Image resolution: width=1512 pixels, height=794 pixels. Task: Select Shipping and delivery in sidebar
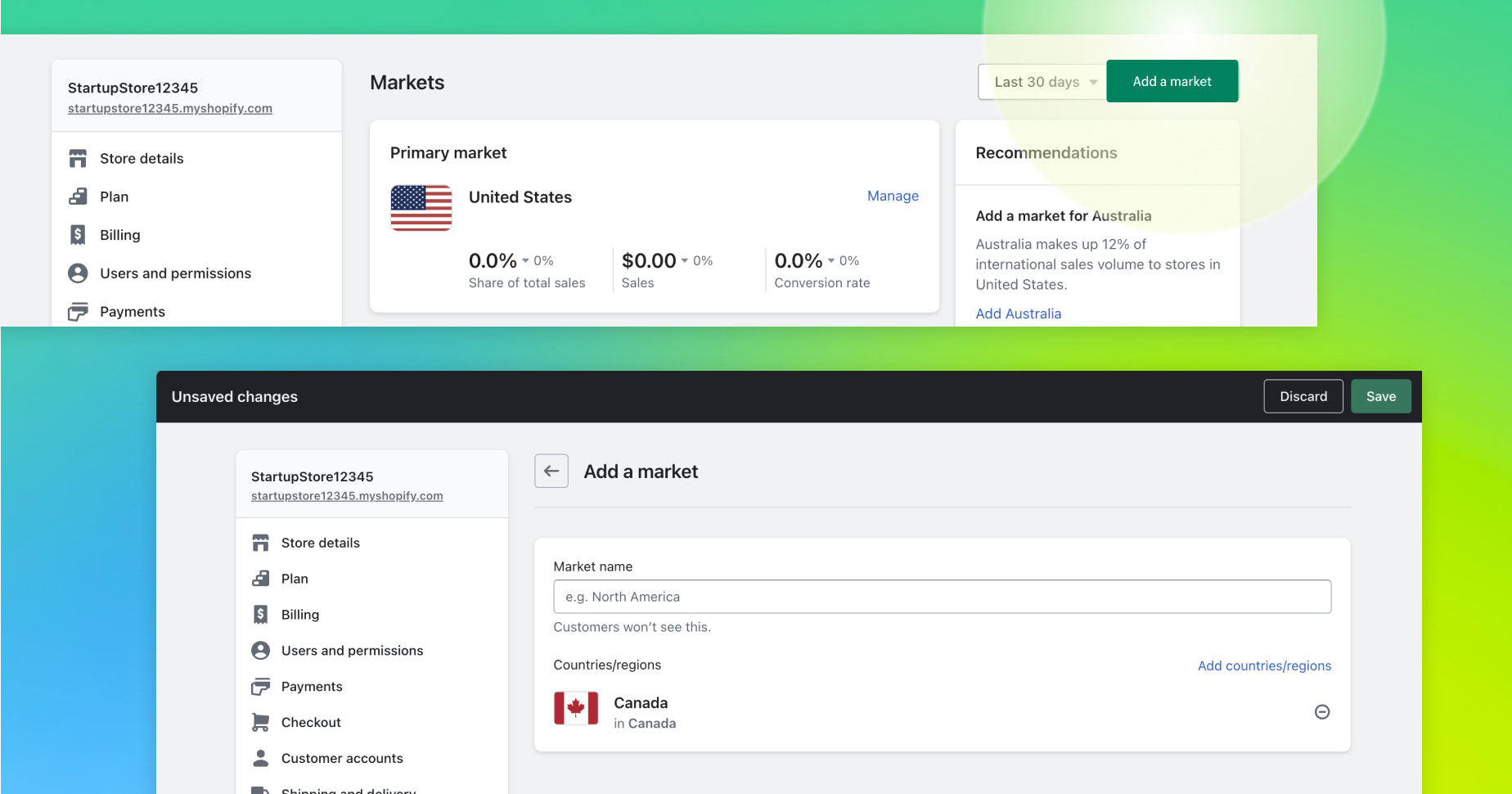coord(348,789)
